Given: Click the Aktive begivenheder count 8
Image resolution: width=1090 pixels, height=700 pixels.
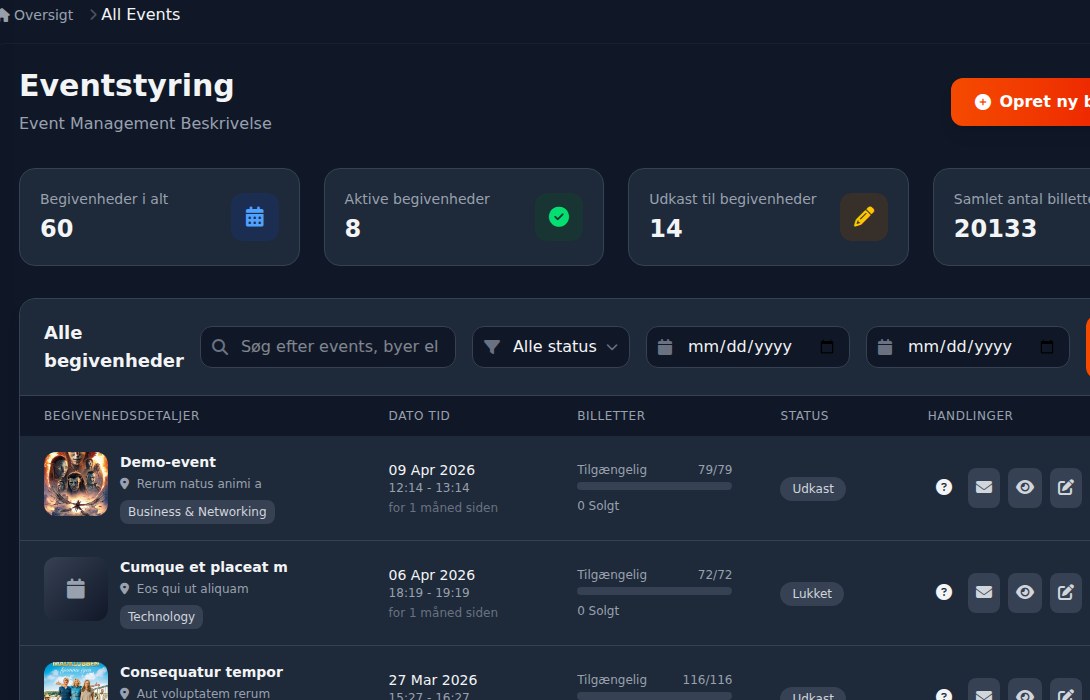Looking at the screenshot, I should [x=352, y=229].
